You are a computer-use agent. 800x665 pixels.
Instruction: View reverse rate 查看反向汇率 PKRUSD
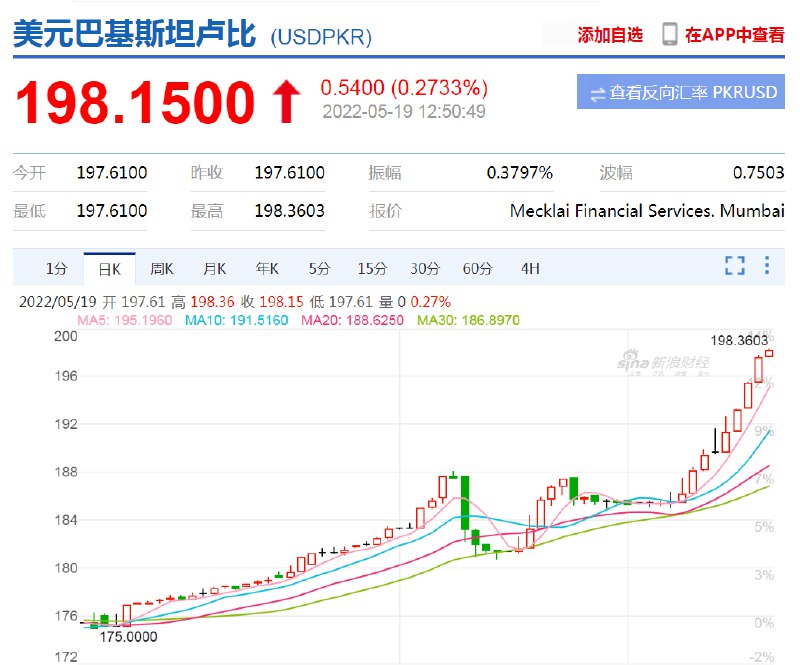pyautogui.click(x=681, y=92)
